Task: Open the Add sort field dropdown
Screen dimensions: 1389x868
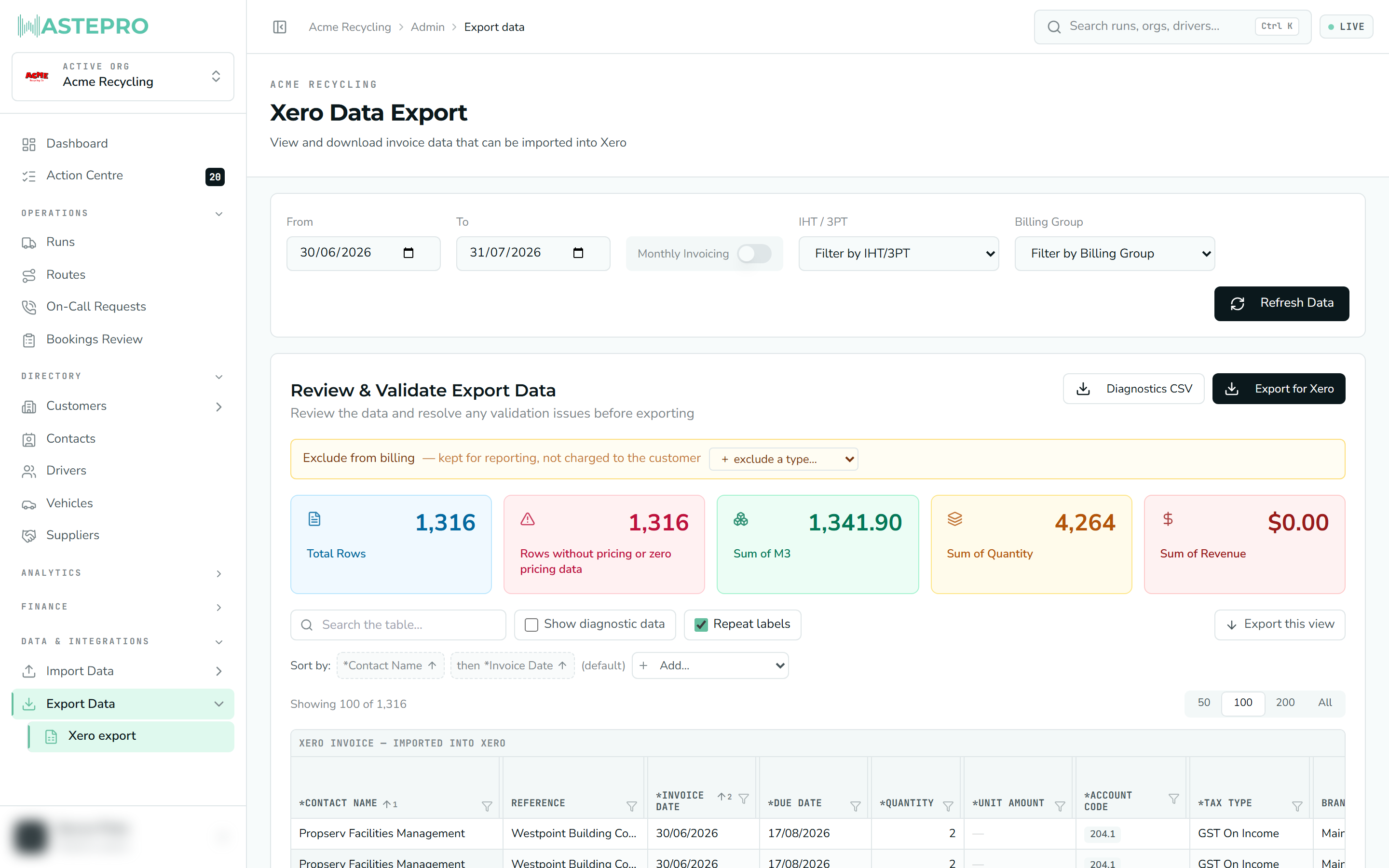Action: [x=710, y=665]
